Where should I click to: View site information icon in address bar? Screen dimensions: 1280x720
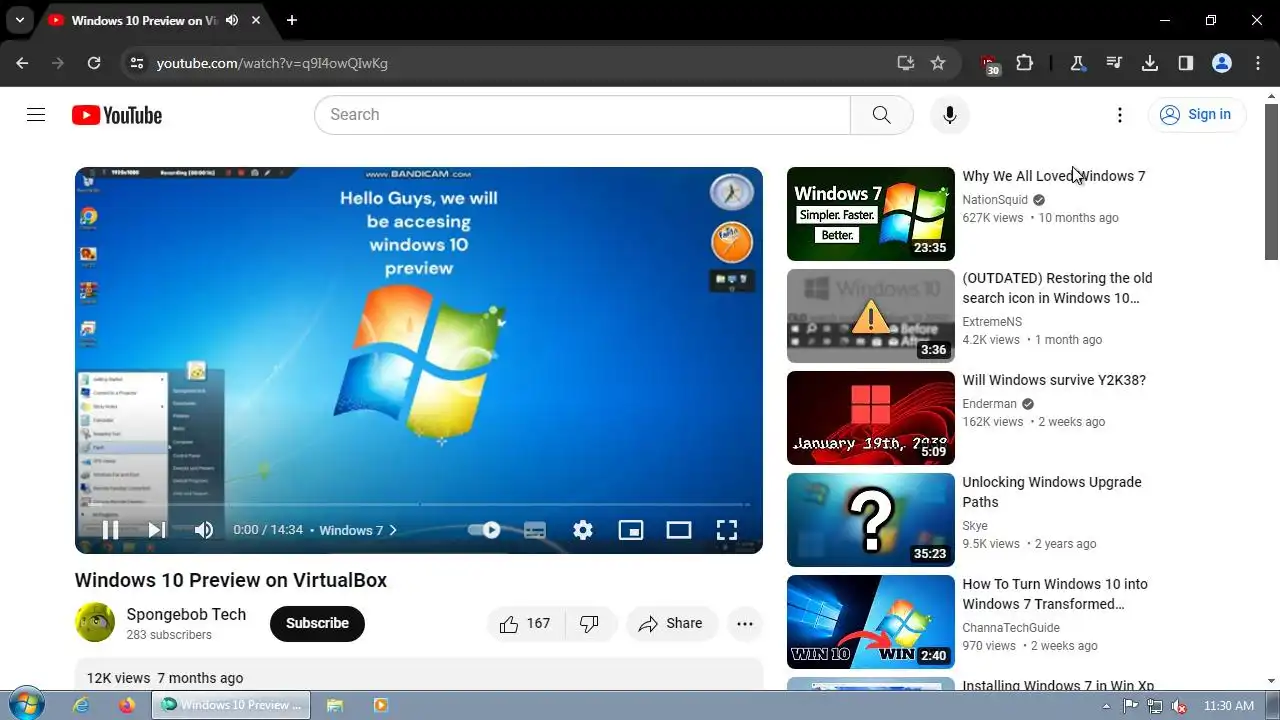pyautogui.click(x=136, y=63)
